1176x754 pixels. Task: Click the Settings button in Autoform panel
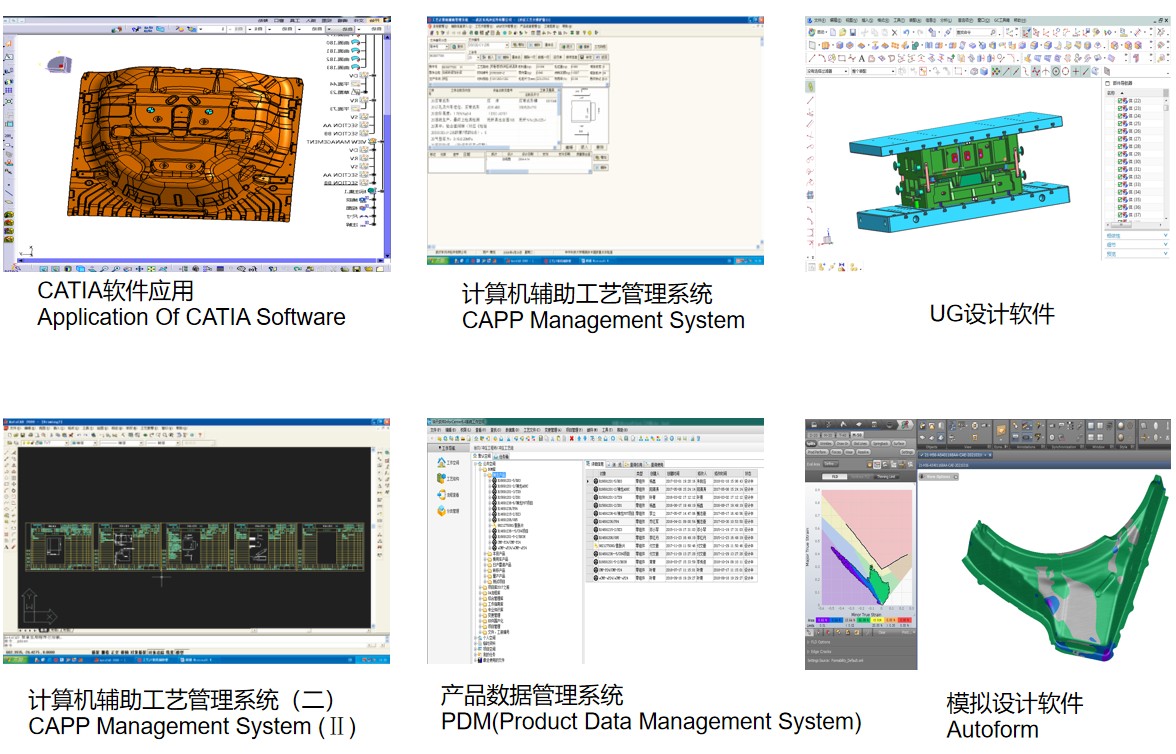[907, 452]
